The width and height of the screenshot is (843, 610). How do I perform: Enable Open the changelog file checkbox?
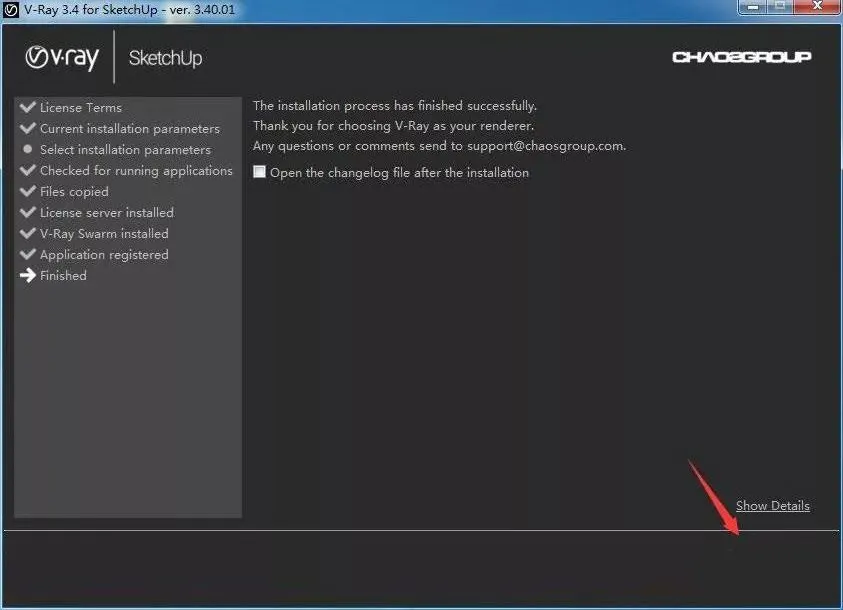pos(259,171)
